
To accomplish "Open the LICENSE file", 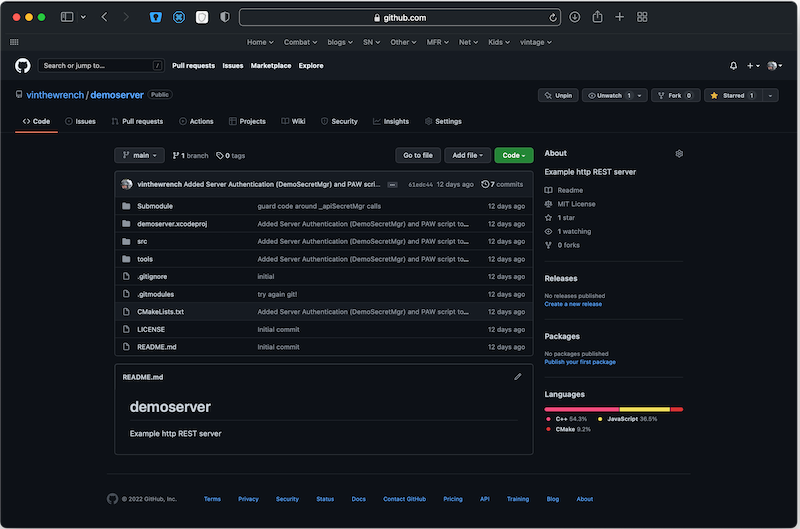I will (x=151, y=330).
